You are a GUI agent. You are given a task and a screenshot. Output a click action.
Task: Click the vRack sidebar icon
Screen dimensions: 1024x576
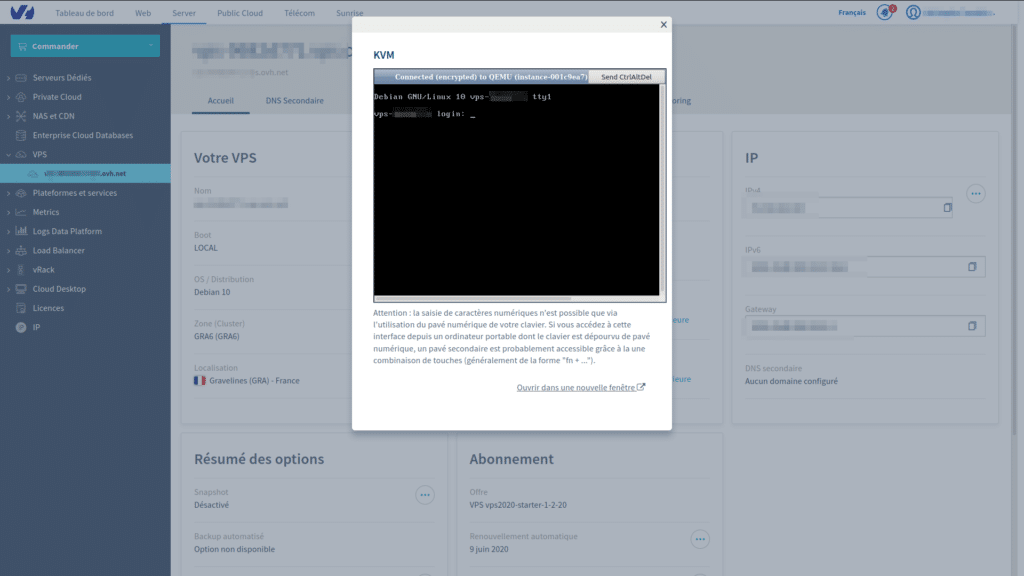(21, 270)
